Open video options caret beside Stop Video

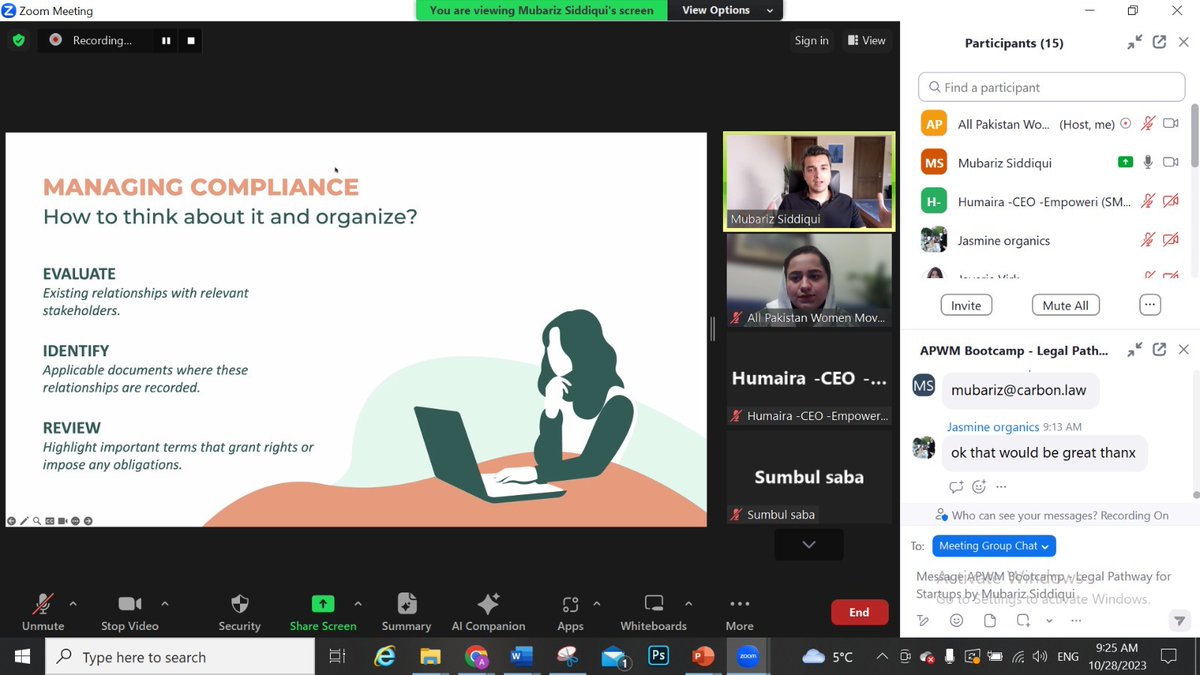[x=165, y=604]
